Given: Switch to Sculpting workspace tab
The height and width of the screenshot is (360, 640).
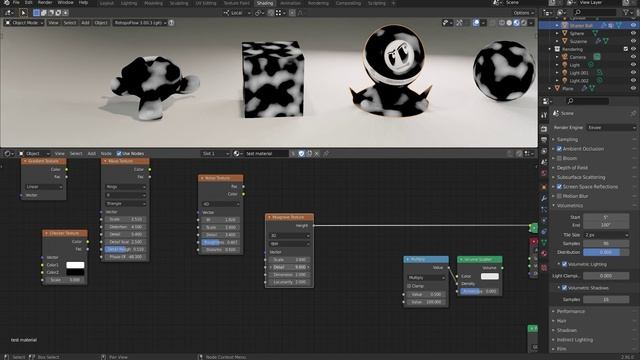Looking at the screenshot, I should click(179, 3).
